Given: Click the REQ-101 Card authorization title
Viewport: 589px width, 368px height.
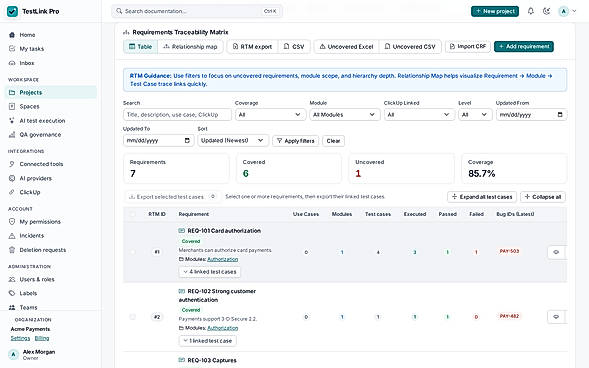Looking at the screenshot, I should (224, 231).
